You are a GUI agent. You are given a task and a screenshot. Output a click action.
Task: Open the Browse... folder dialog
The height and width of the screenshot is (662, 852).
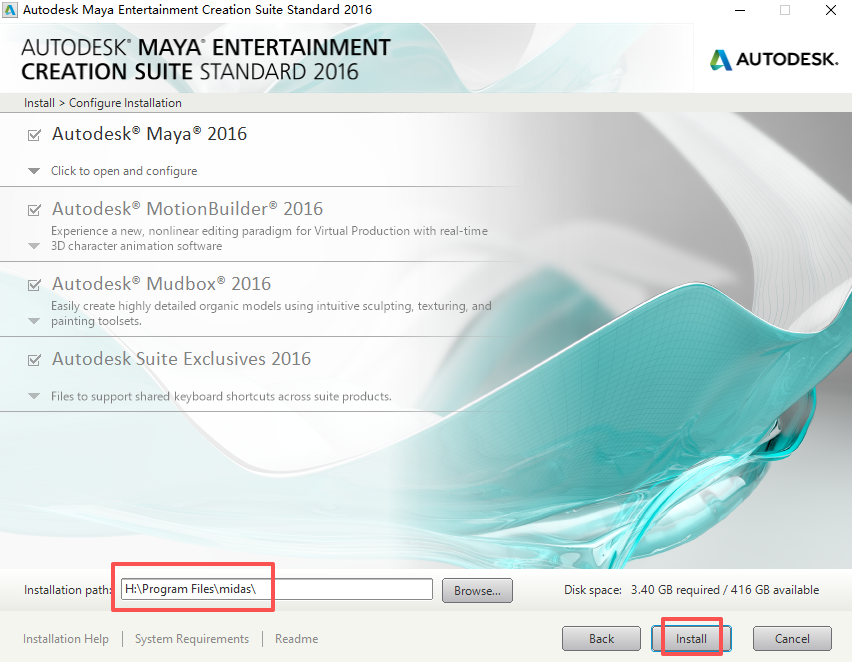(477, 590)
